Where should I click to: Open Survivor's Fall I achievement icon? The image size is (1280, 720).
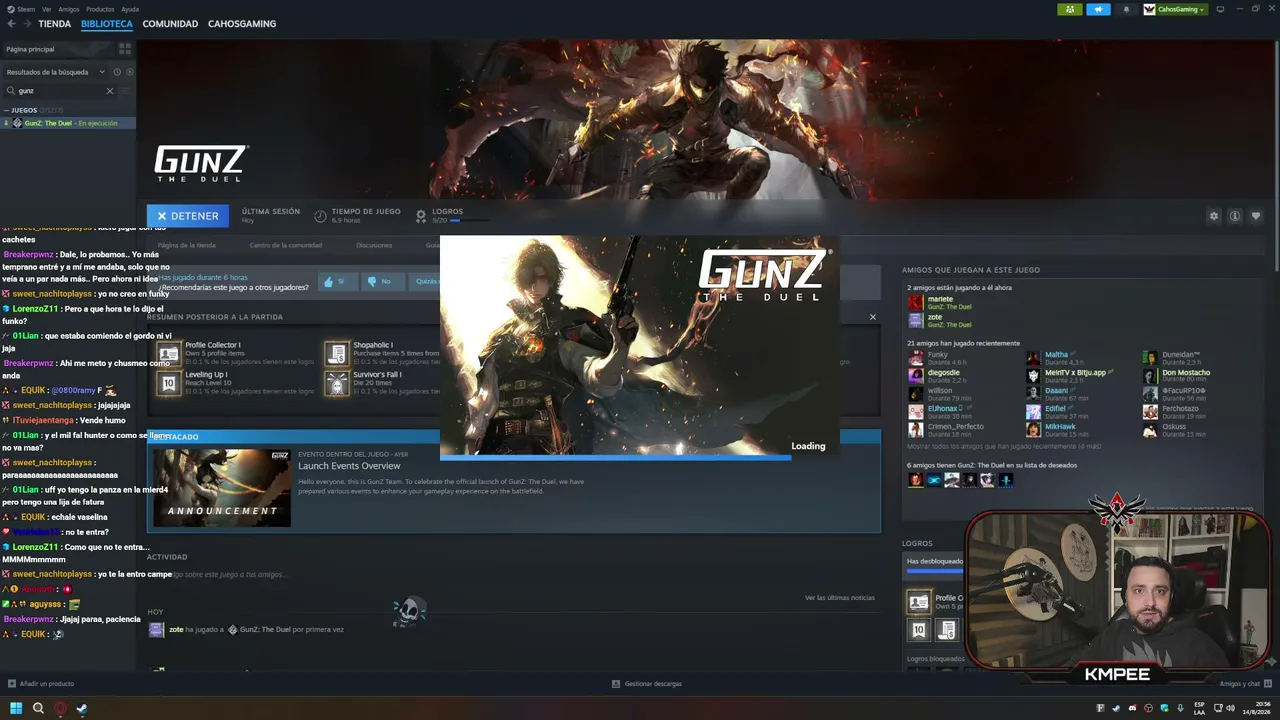coord(337,383)
